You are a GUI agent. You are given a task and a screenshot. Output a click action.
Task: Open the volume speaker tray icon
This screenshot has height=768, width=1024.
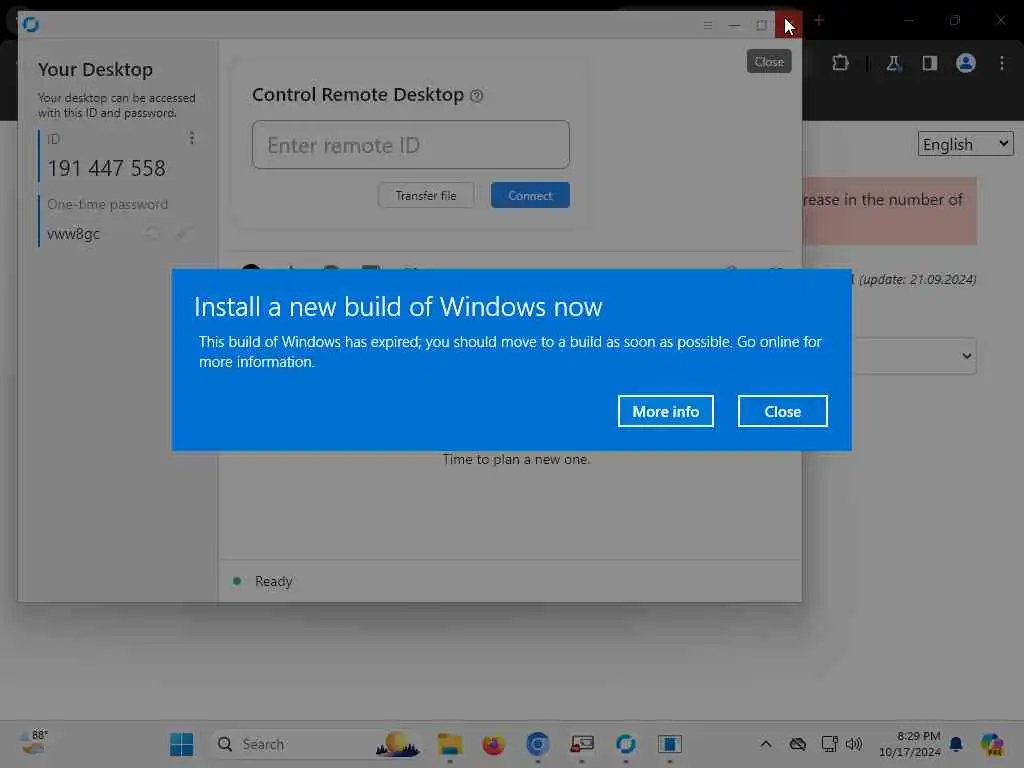tap(854, 744)
